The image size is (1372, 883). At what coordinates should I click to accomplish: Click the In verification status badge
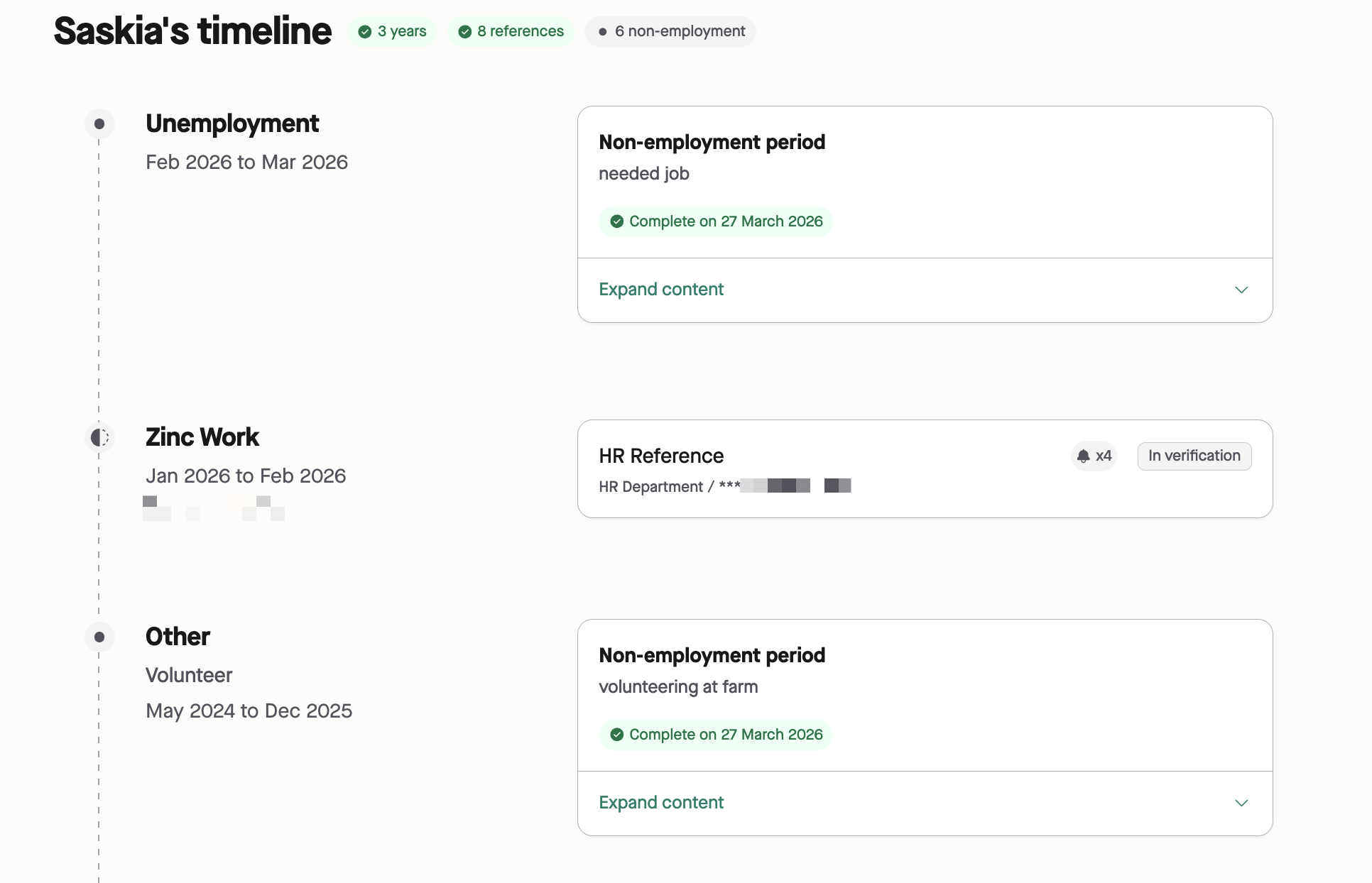pos(1194,456)
